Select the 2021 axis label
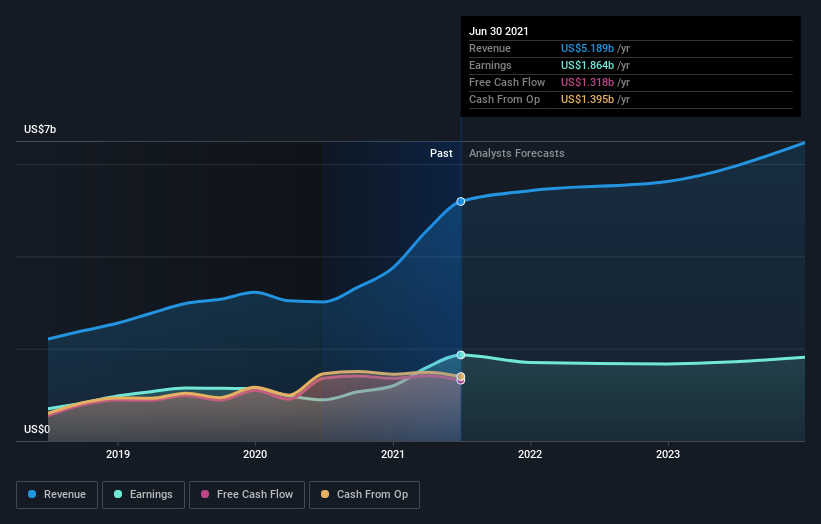The image size is (821, 524). (x=393, y=454)
